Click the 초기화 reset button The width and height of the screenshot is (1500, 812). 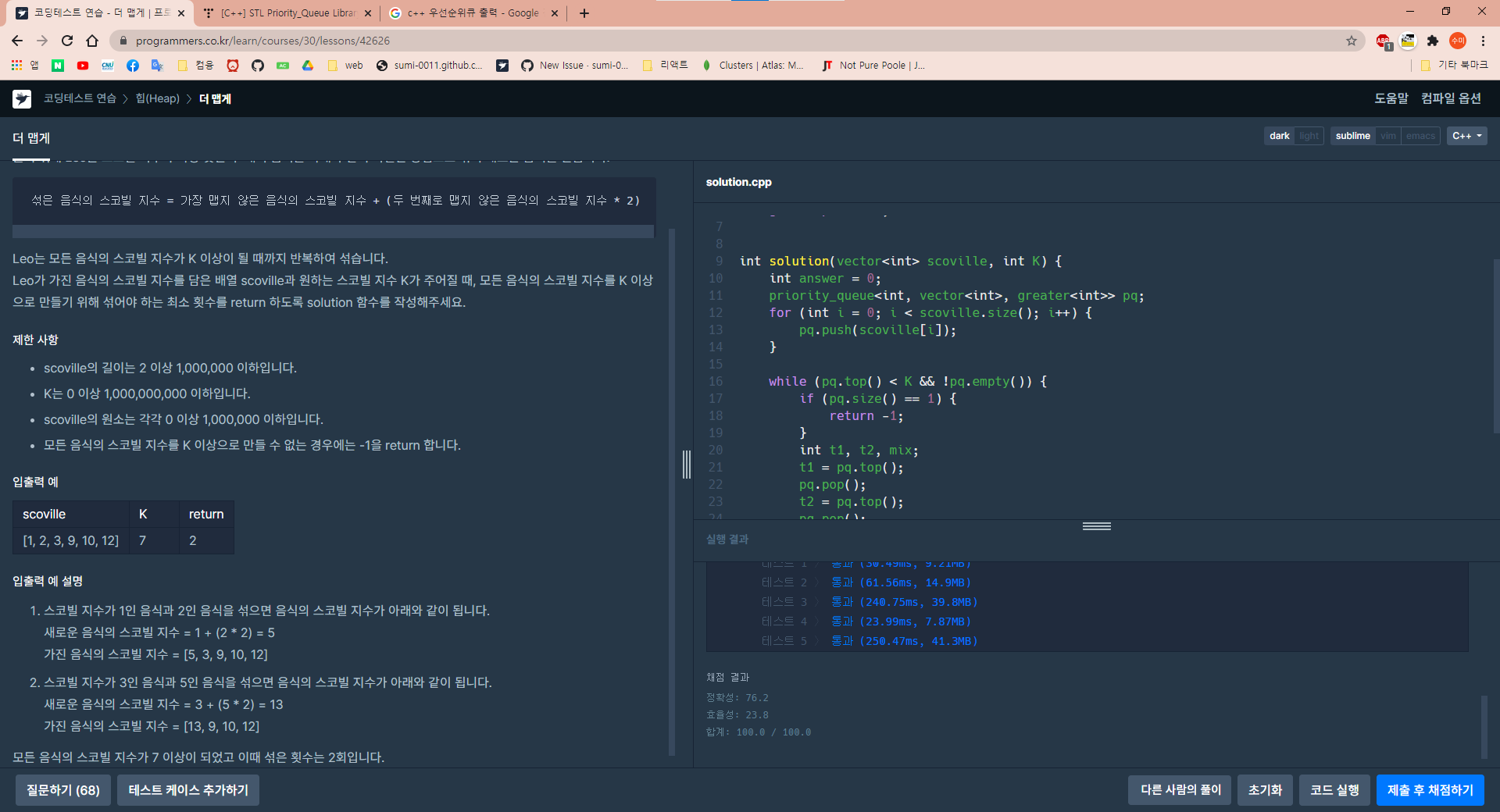coord(1266,790)
